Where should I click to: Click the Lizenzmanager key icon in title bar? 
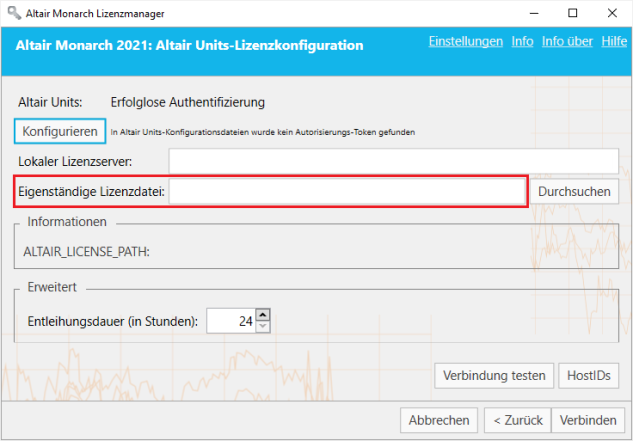tap(14, 13)
